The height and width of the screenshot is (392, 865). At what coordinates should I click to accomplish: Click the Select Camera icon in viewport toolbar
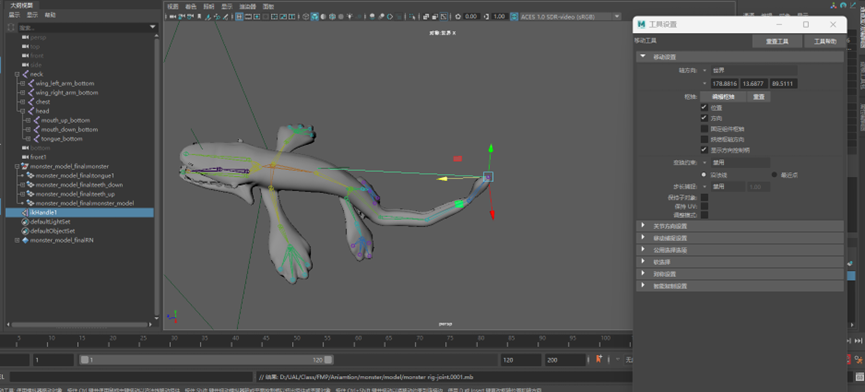172,17
